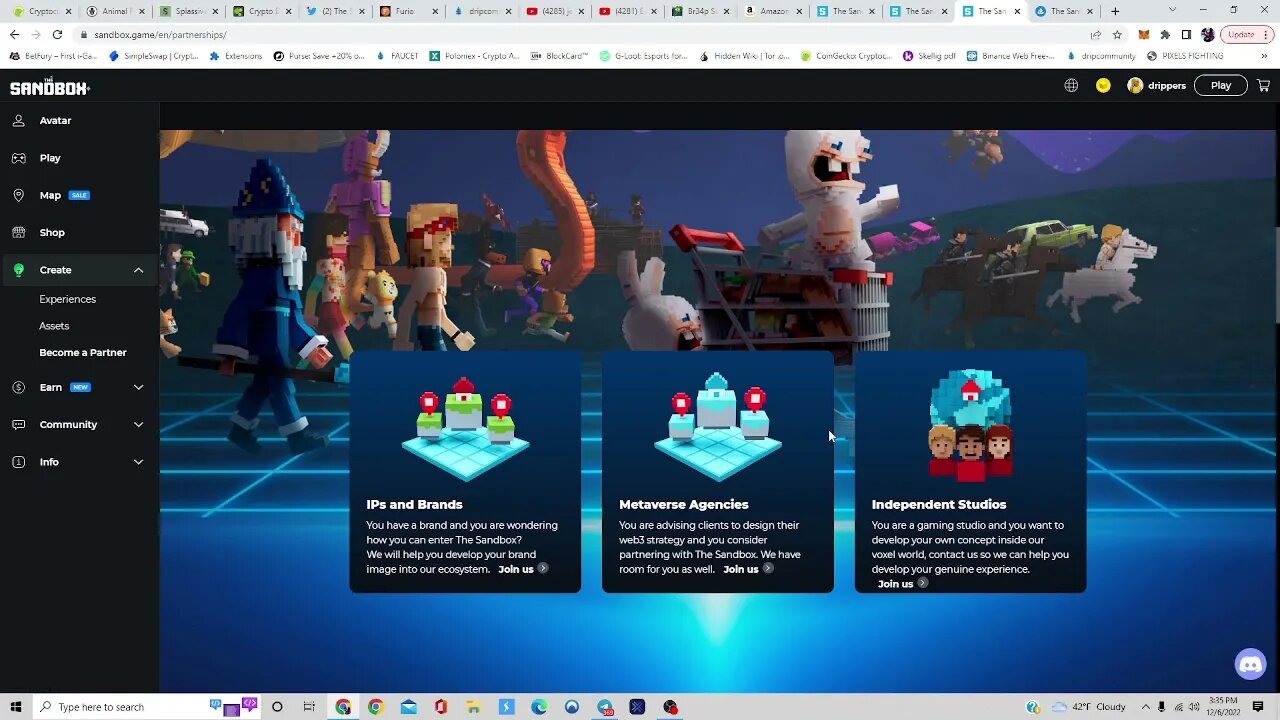Screen dimensions: 1280x720
Task: Click the Windows search box
Action: point(148,707)
